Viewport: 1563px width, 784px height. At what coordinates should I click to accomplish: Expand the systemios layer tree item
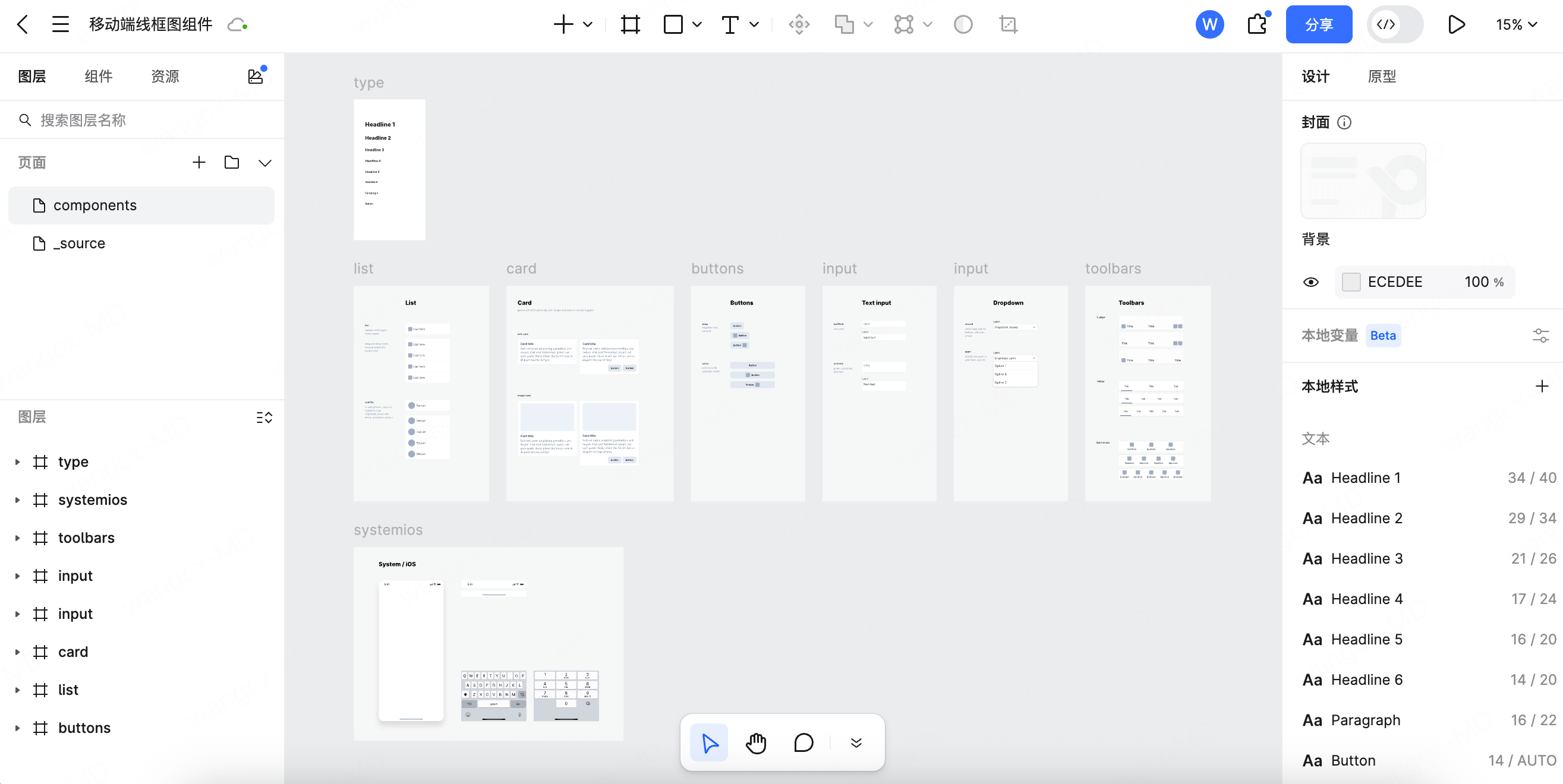[18, 500]
